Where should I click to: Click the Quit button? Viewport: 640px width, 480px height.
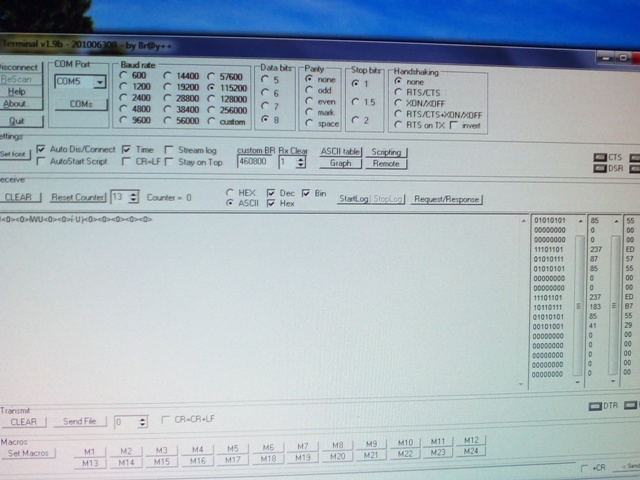[x=20, y=121]
